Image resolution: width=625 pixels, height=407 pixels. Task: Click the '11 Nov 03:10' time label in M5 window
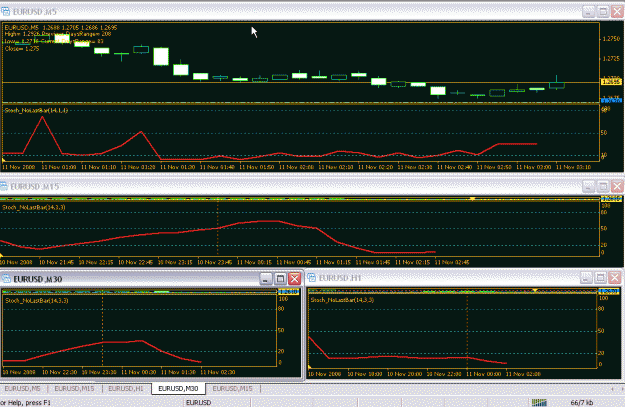573,167
